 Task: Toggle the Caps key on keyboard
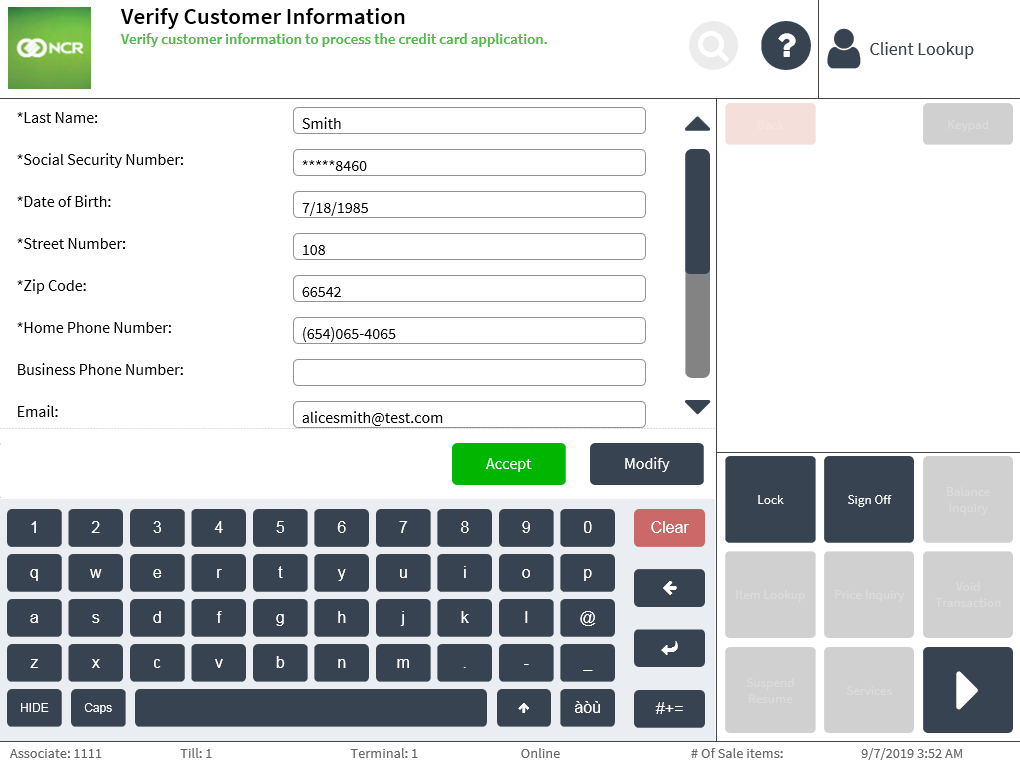click(x=98, y=708)
